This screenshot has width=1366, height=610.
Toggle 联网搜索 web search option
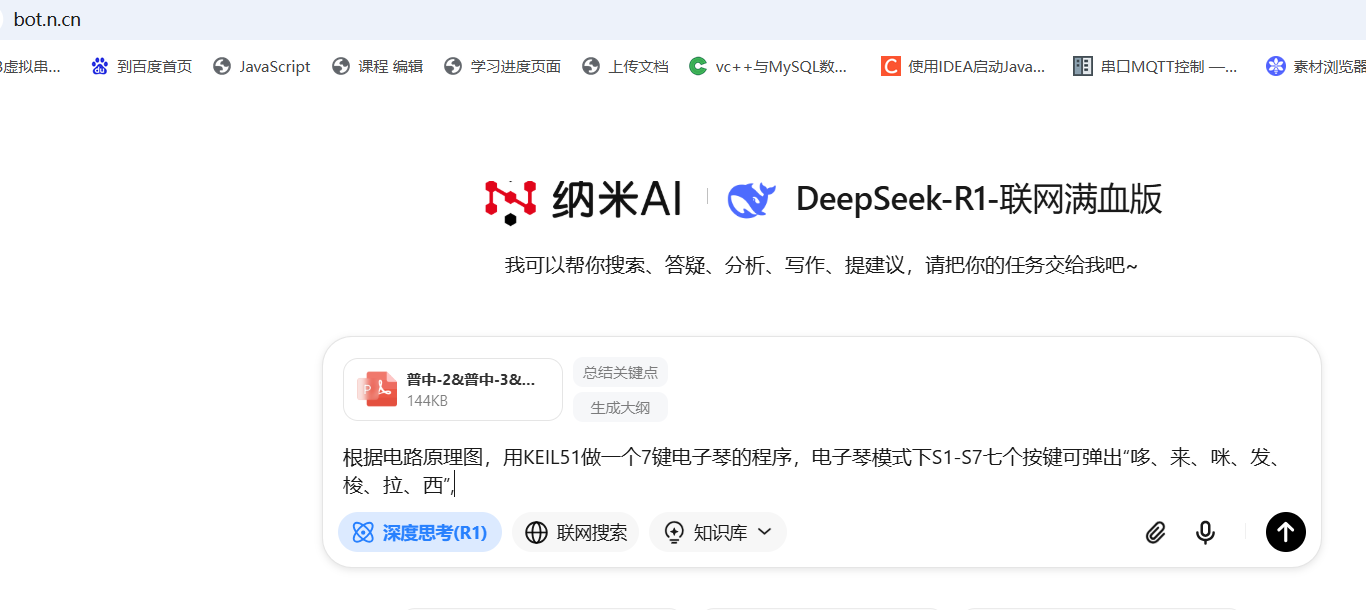(576, 533)
